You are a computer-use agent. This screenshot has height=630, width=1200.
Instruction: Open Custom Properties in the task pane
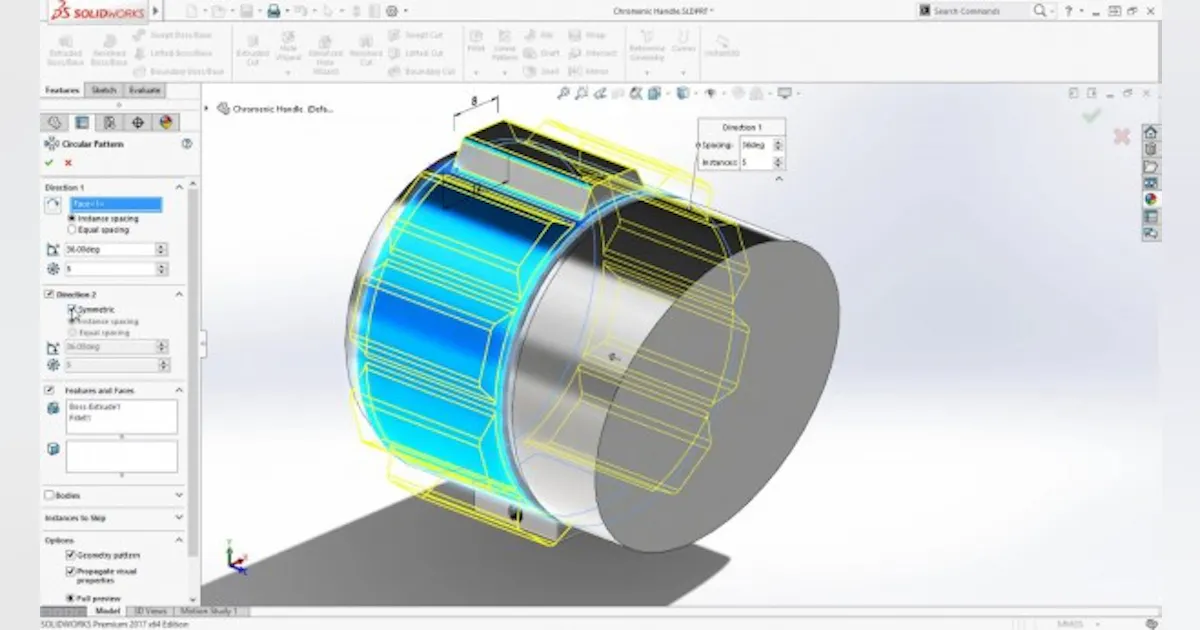point(1151,217)
